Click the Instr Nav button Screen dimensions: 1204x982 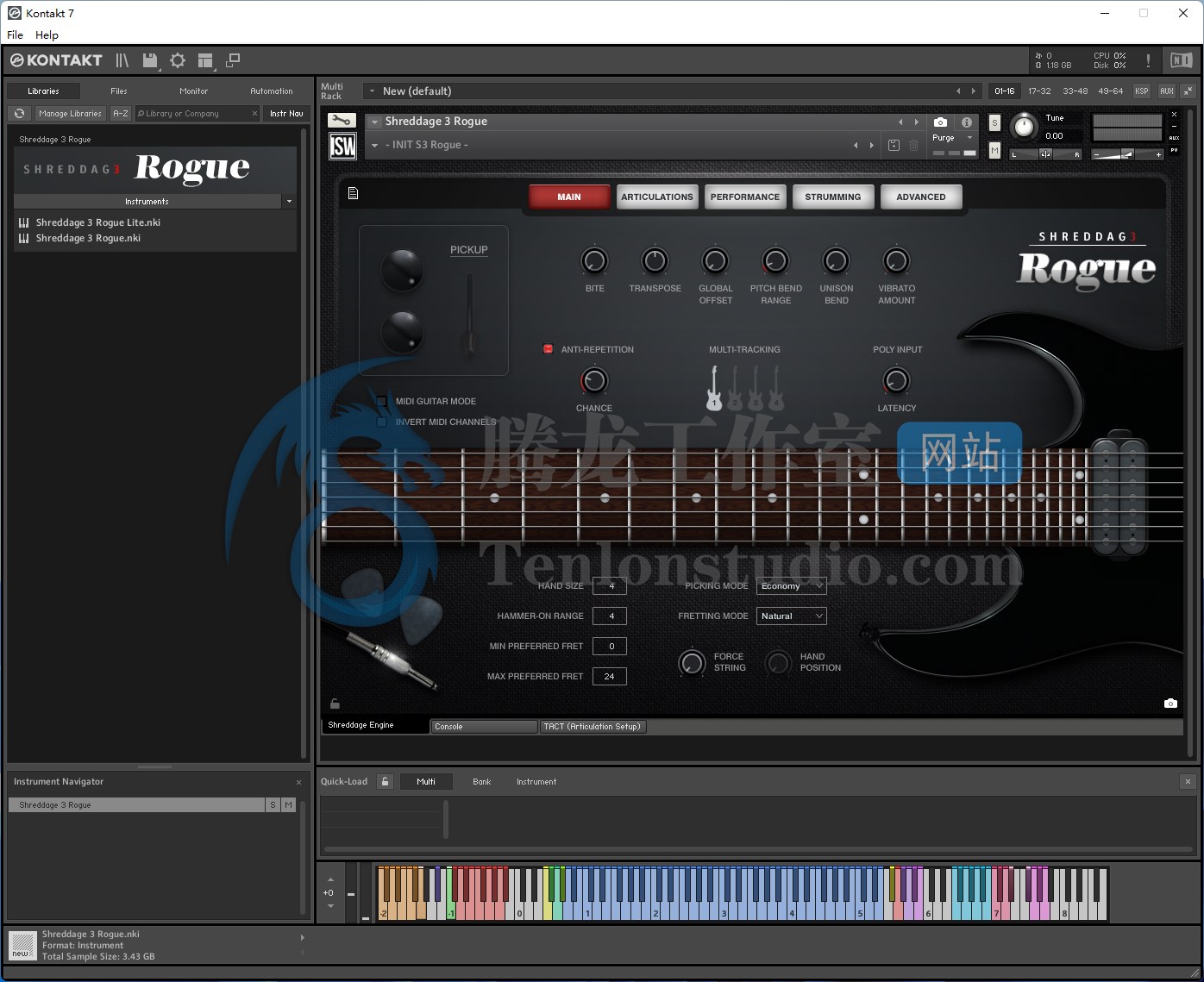pyautogui.click(x=286, y=113)
